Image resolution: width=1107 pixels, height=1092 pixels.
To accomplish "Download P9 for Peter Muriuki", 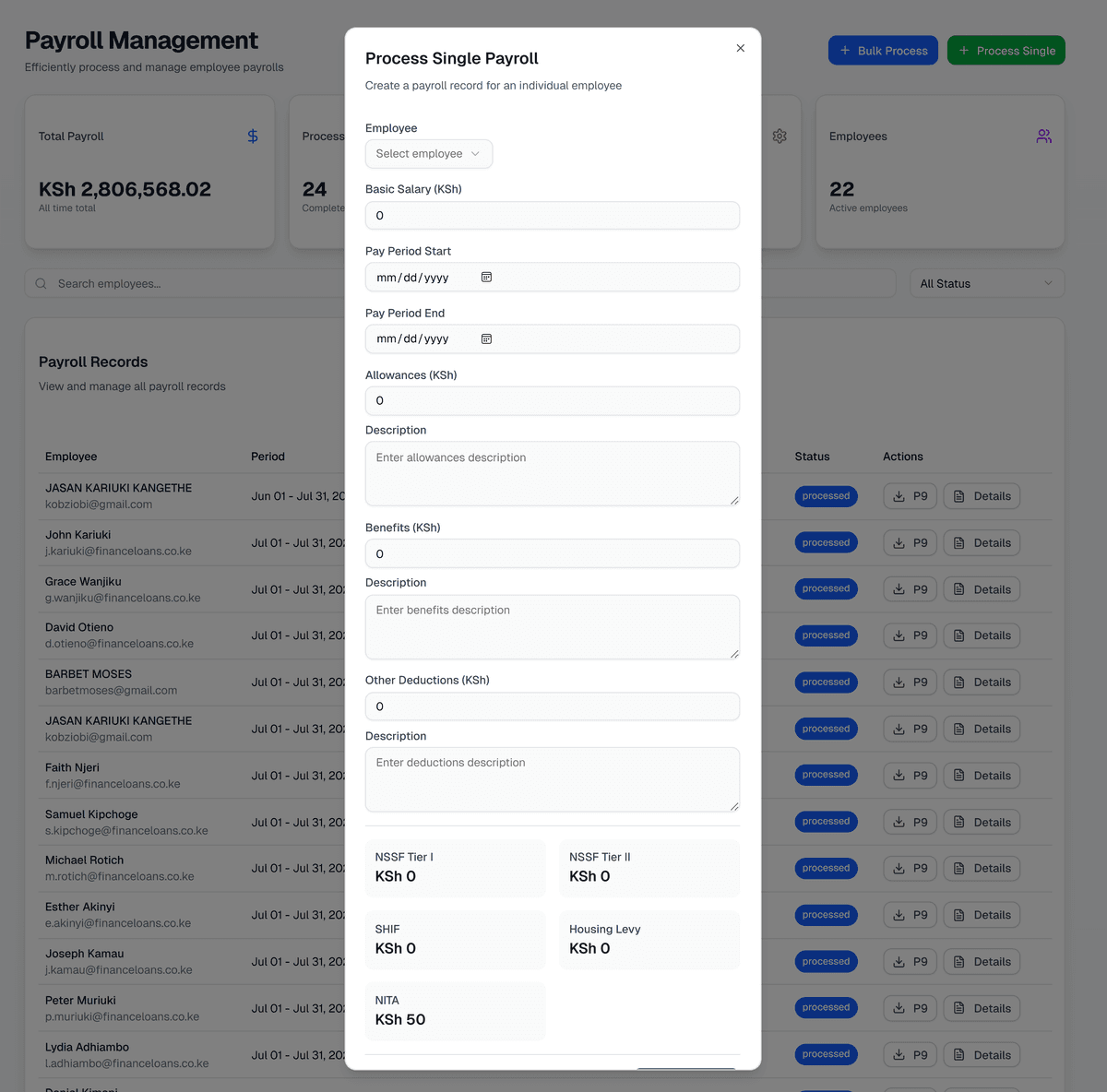I will tap(910, 1009).
